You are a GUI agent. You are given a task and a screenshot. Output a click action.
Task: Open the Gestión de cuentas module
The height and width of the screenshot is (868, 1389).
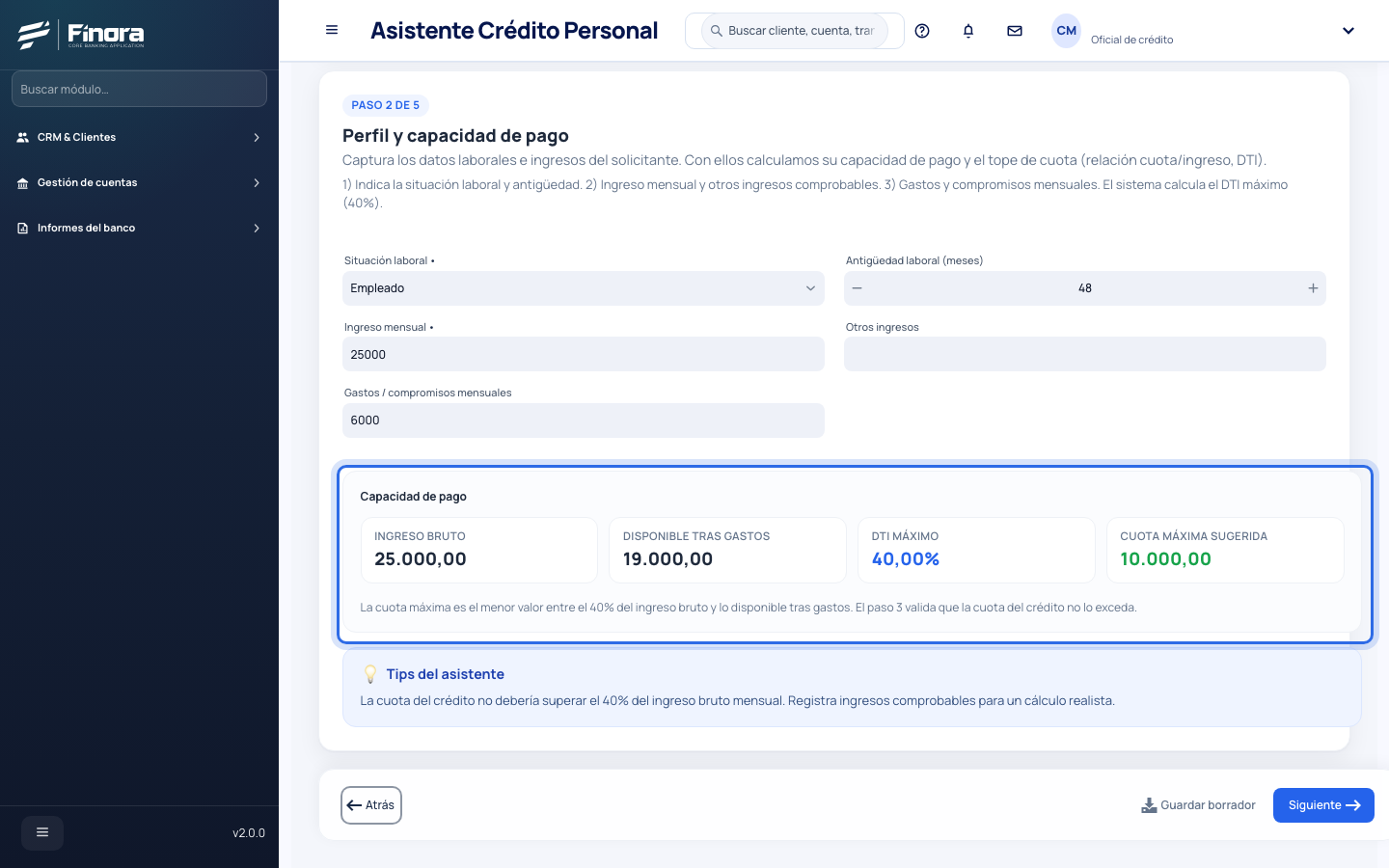[x=139, y=183]
